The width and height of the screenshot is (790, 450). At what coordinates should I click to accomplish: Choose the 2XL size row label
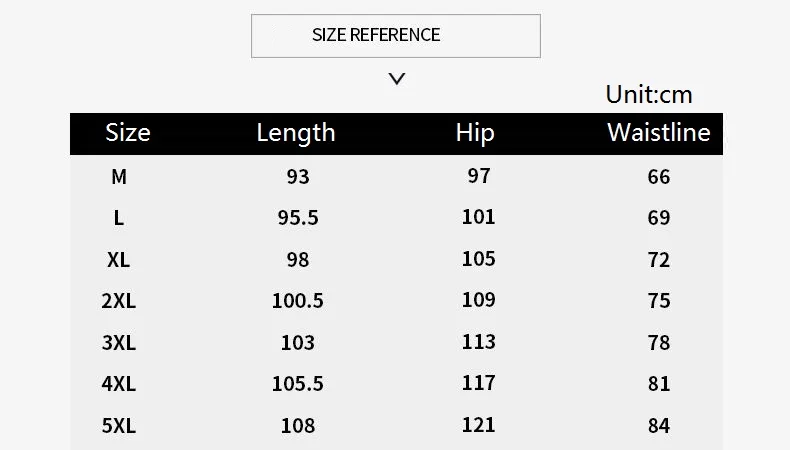click(x=118, y=301)
